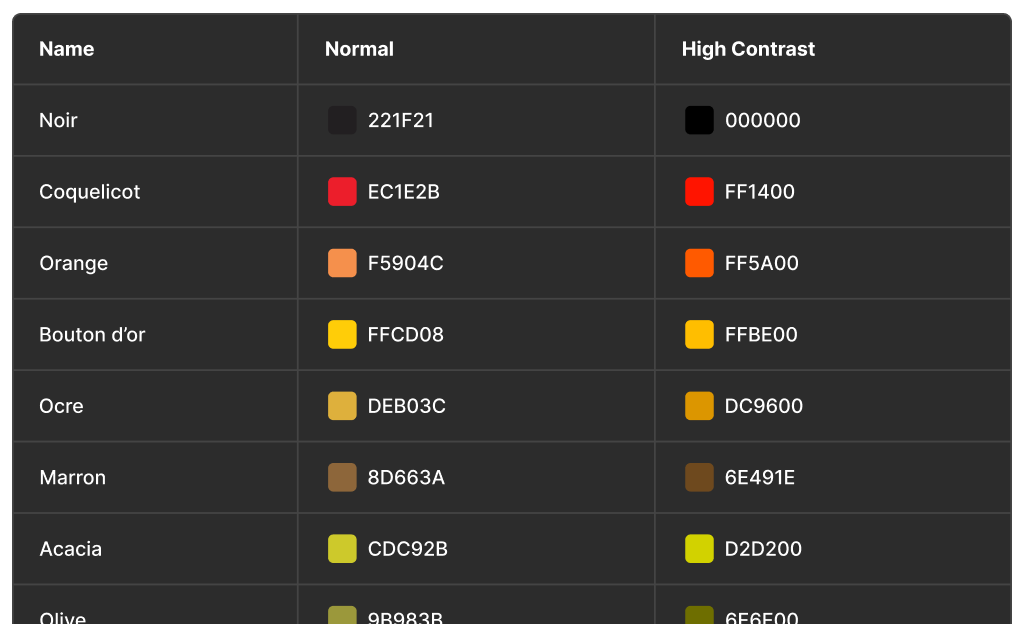Click the Coquelicot EC1E2B red swatch
This screenshot has width=1024, height=624.
click(x=342, y=192)
